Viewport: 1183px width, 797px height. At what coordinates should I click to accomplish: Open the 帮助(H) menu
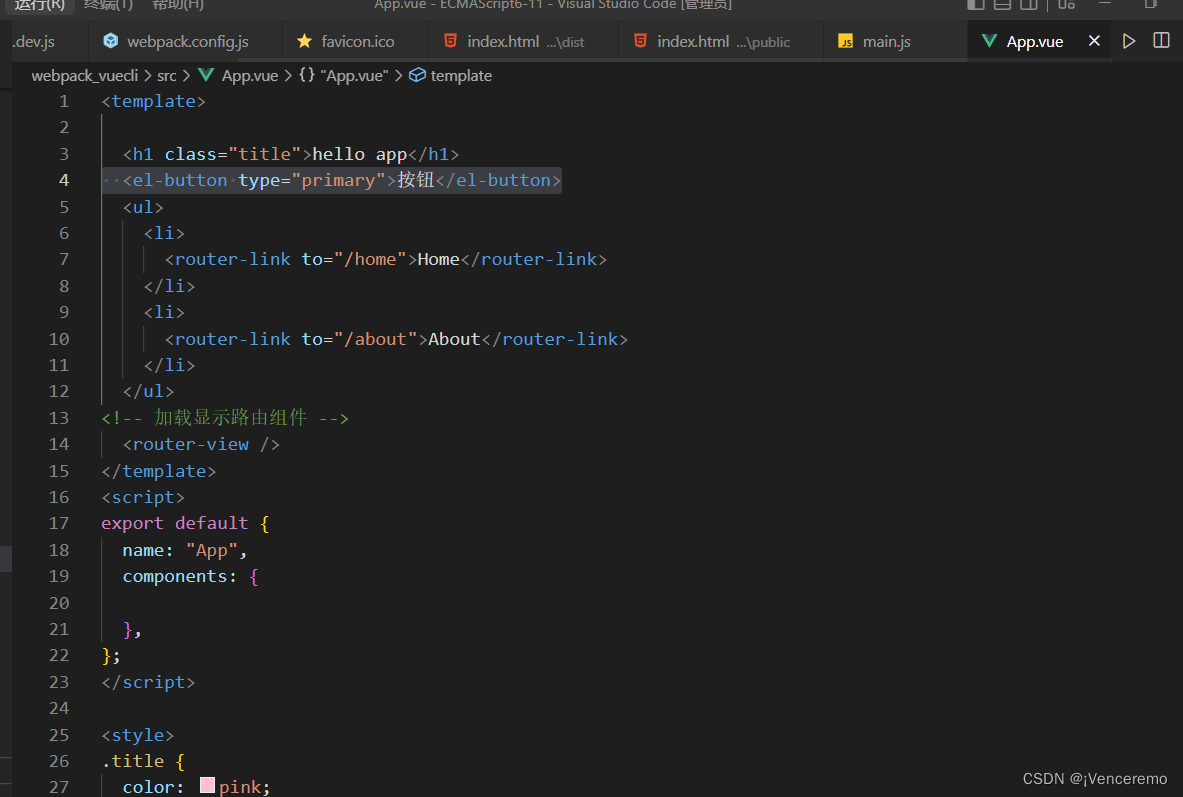point(176,6)
